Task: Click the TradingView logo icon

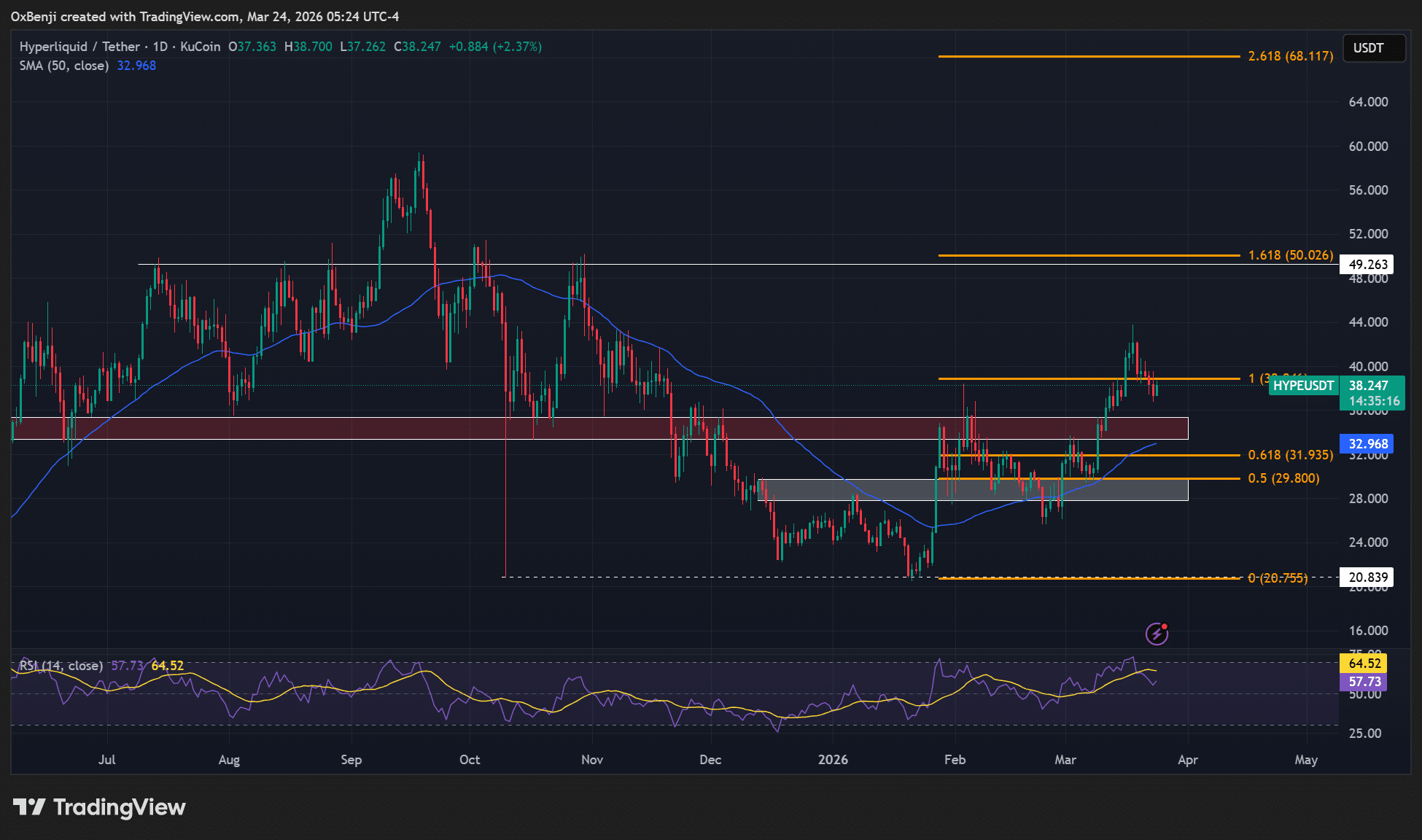Action: 29,807
